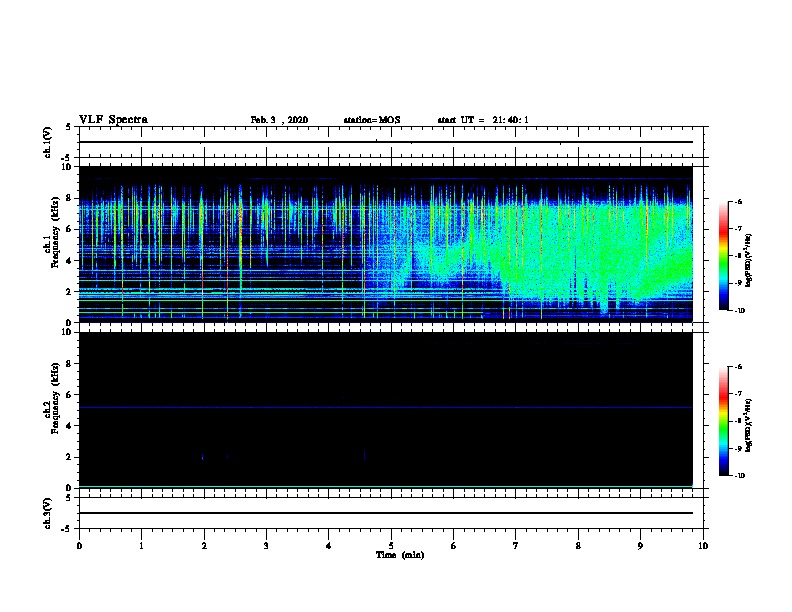Click the "4" kHz tick of ch.2 spectrogram

(70, 426)
